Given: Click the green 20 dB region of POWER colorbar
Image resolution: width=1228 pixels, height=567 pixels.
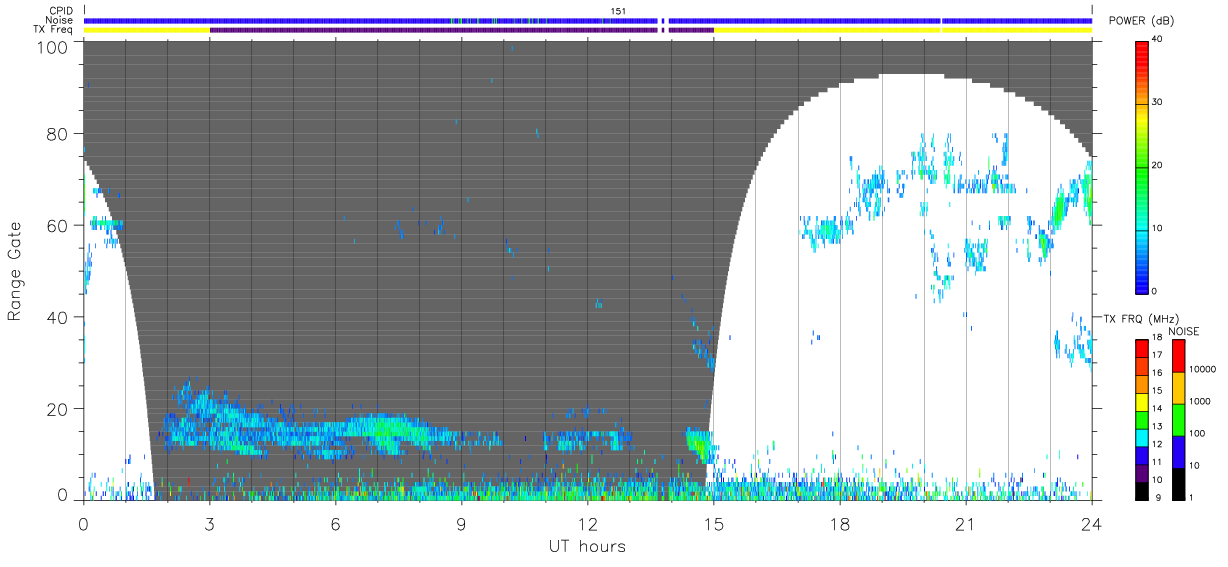Looking at the screenshot, I should [x=1142, y=166].
